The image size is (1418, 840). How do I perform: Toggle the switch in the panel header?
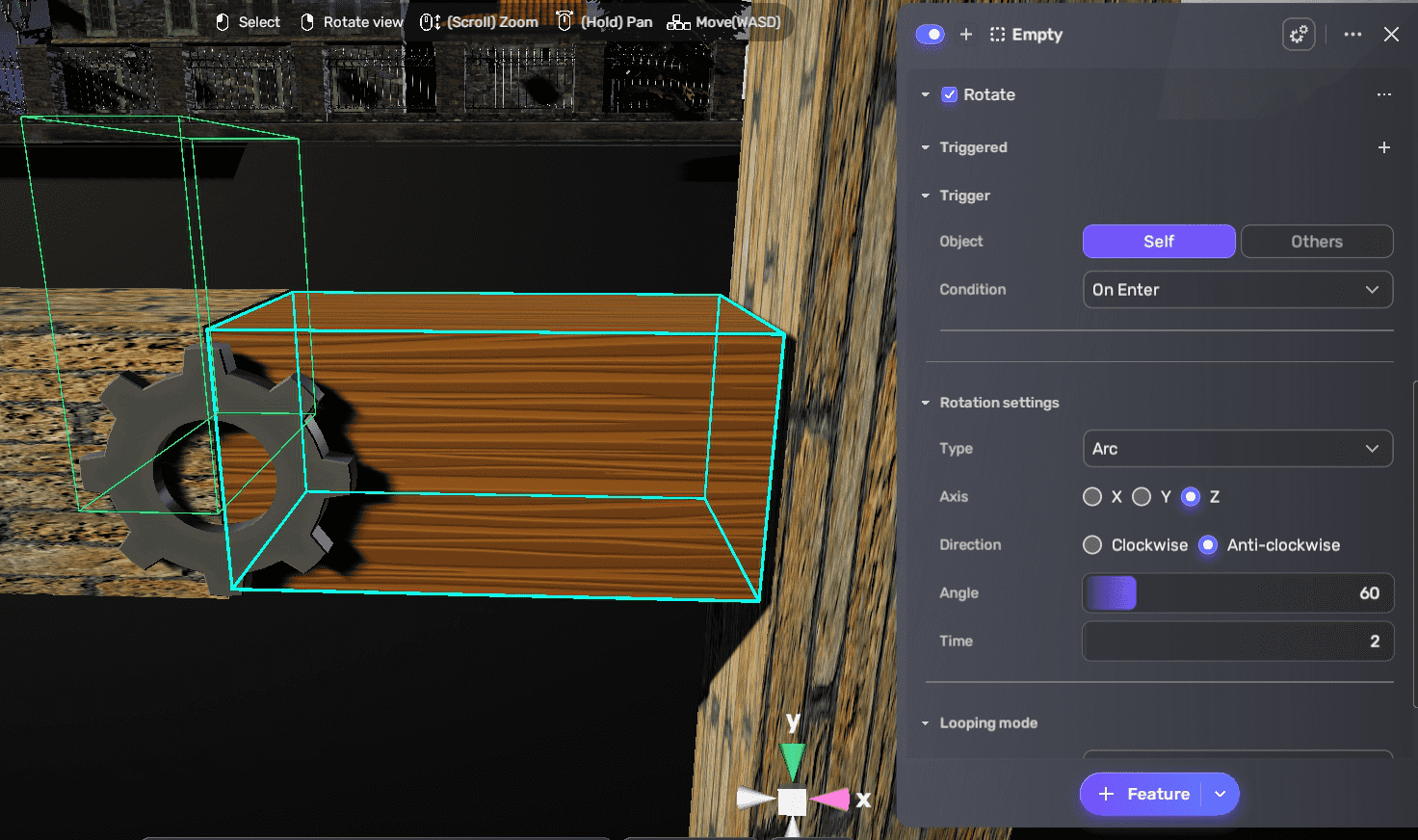(x=930, y=34)
